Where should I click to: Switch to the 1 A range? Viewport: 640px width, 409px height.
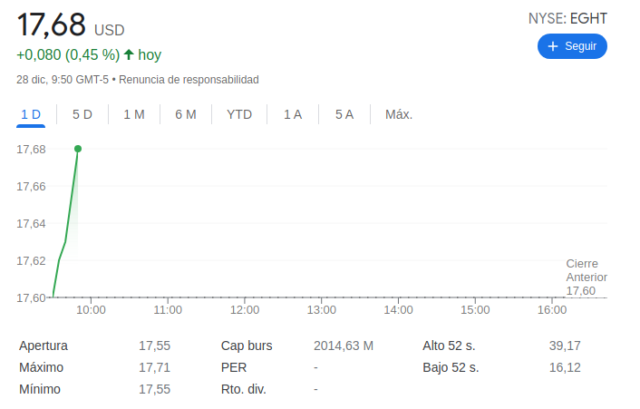coord(292,114)
